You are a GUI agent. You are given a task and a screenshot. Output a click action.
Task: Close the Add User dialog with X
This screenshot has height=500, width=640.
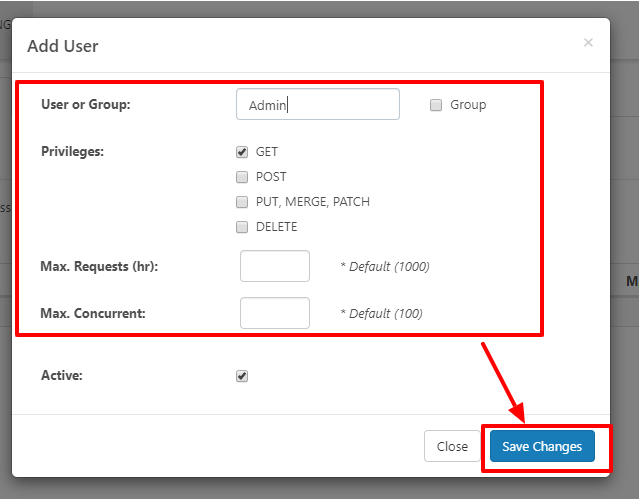pyautogui.click(x=588, y=42)
